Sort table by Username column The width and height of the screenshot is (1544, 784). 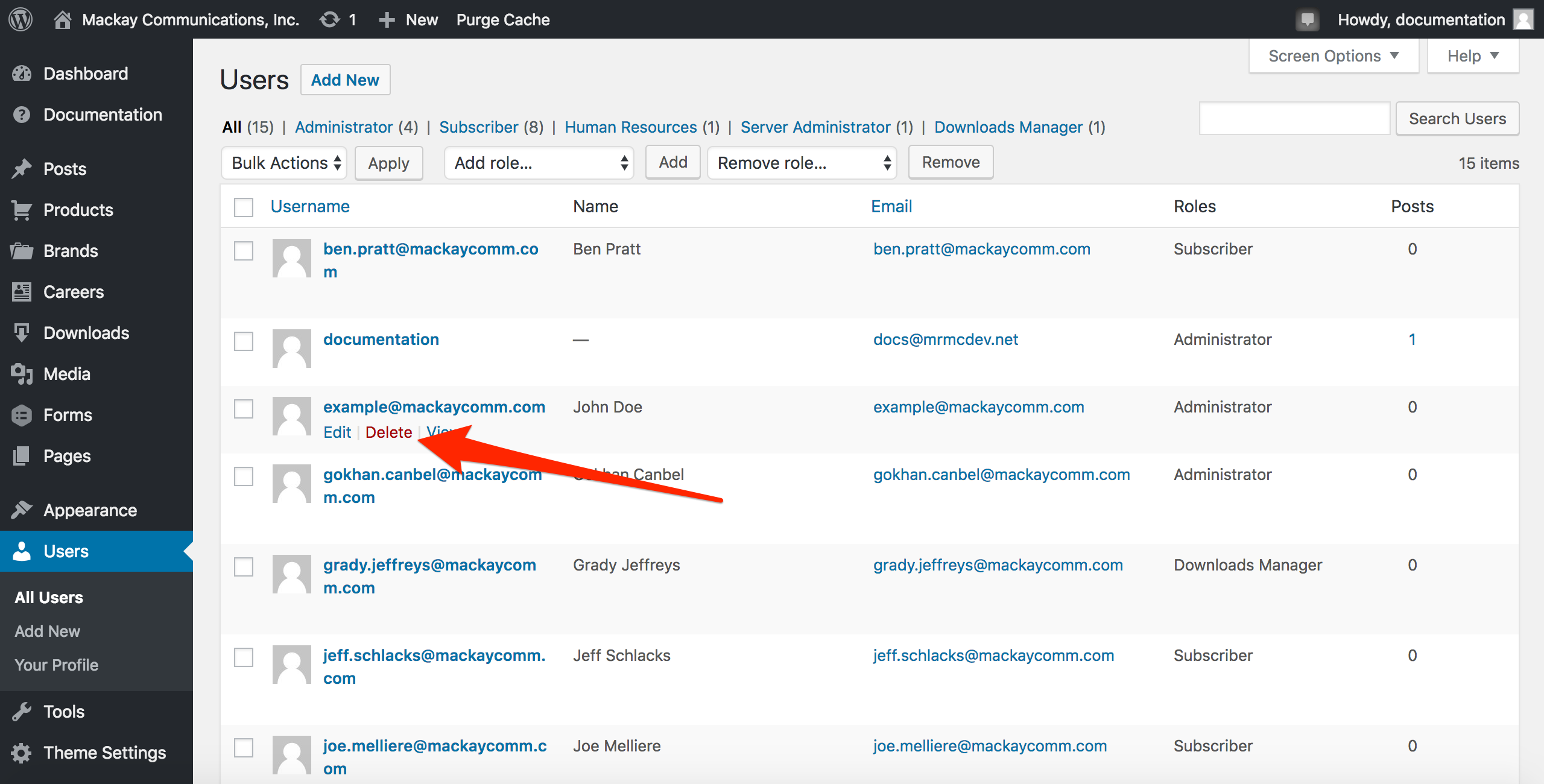[x=310, y=206]
